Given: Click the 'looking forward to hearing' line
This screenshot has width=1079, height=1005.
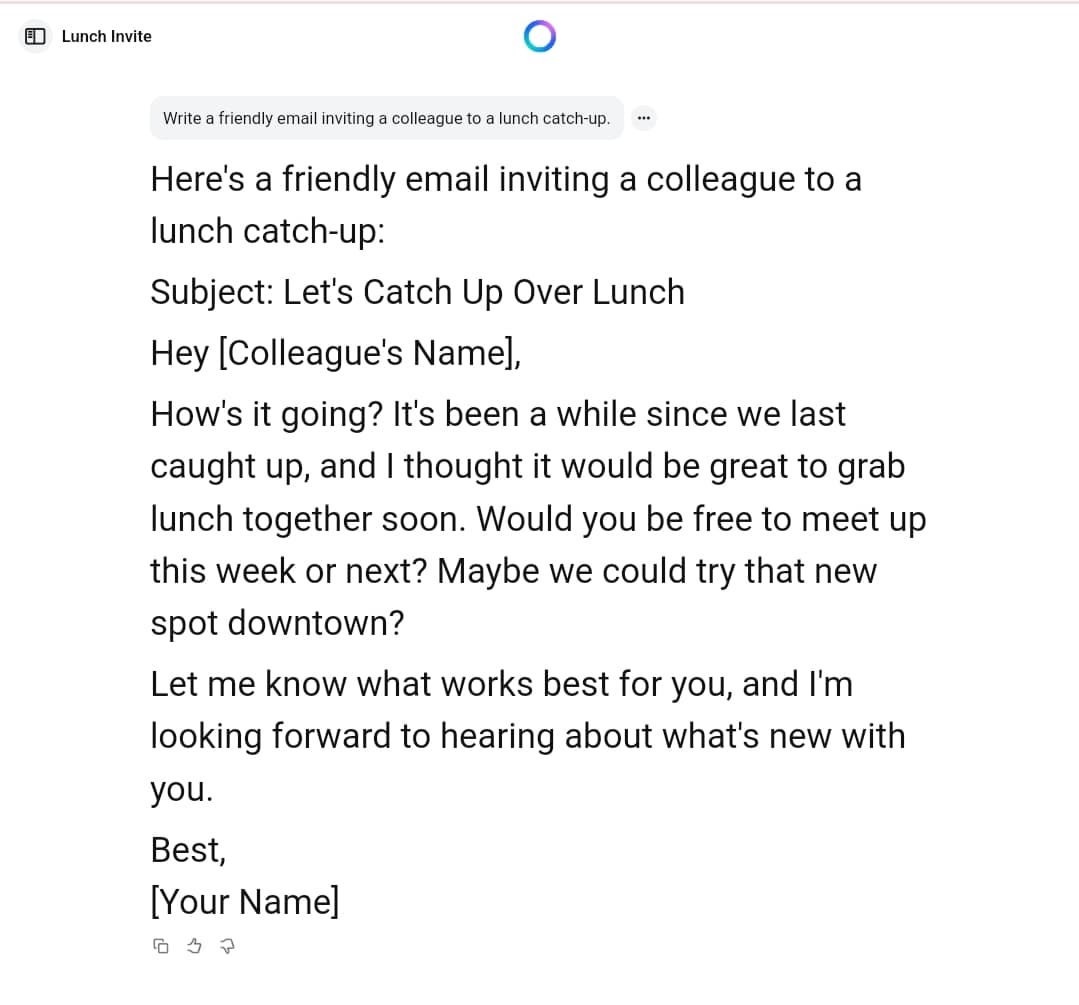Looking at the screenshot, I should click(527, 736).
